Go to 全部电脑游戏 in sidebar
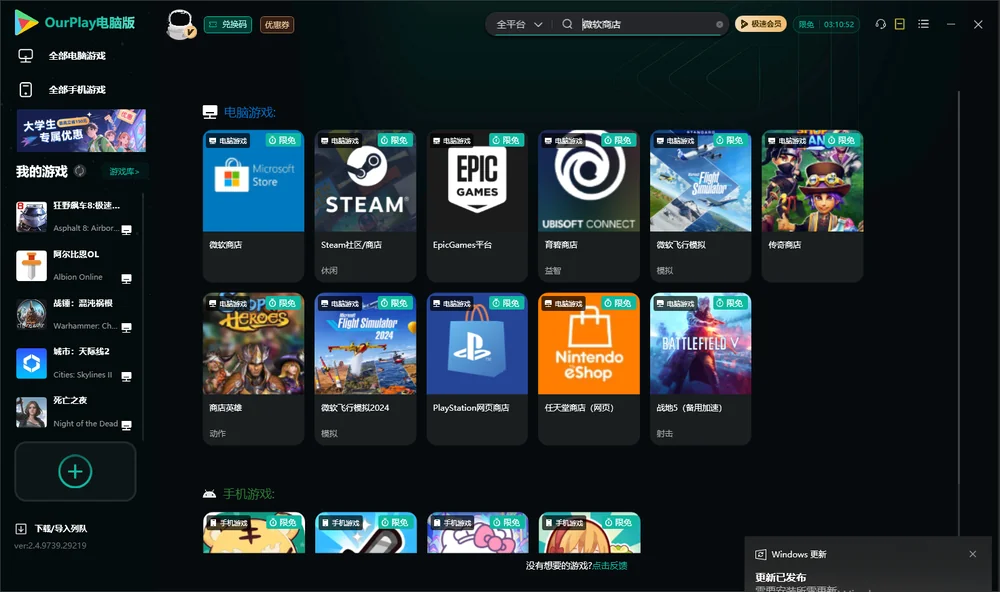This screenshot has height=592, width=1000. tap(62, 56)
